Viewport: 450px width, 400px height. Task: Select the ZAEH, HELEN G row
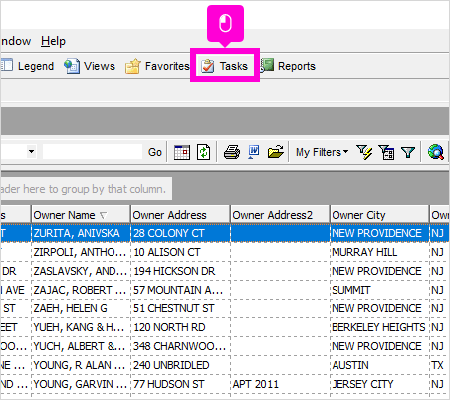coord(225,308)
